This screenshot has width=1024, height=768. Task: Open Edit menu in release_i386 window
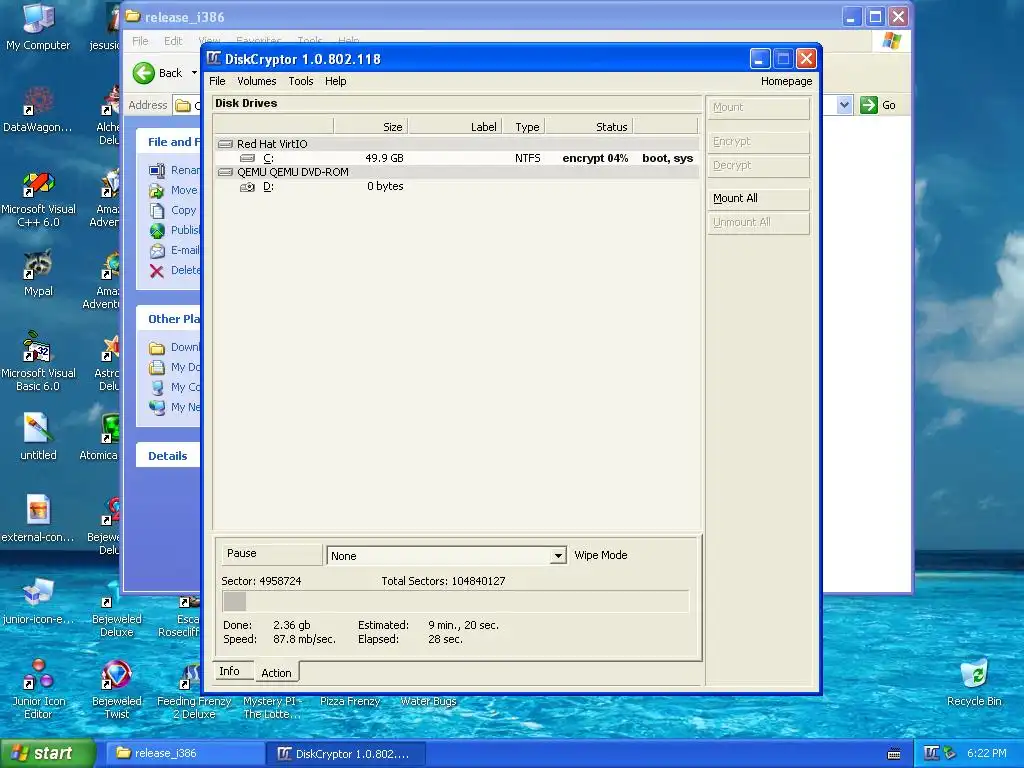click(173, 40)
